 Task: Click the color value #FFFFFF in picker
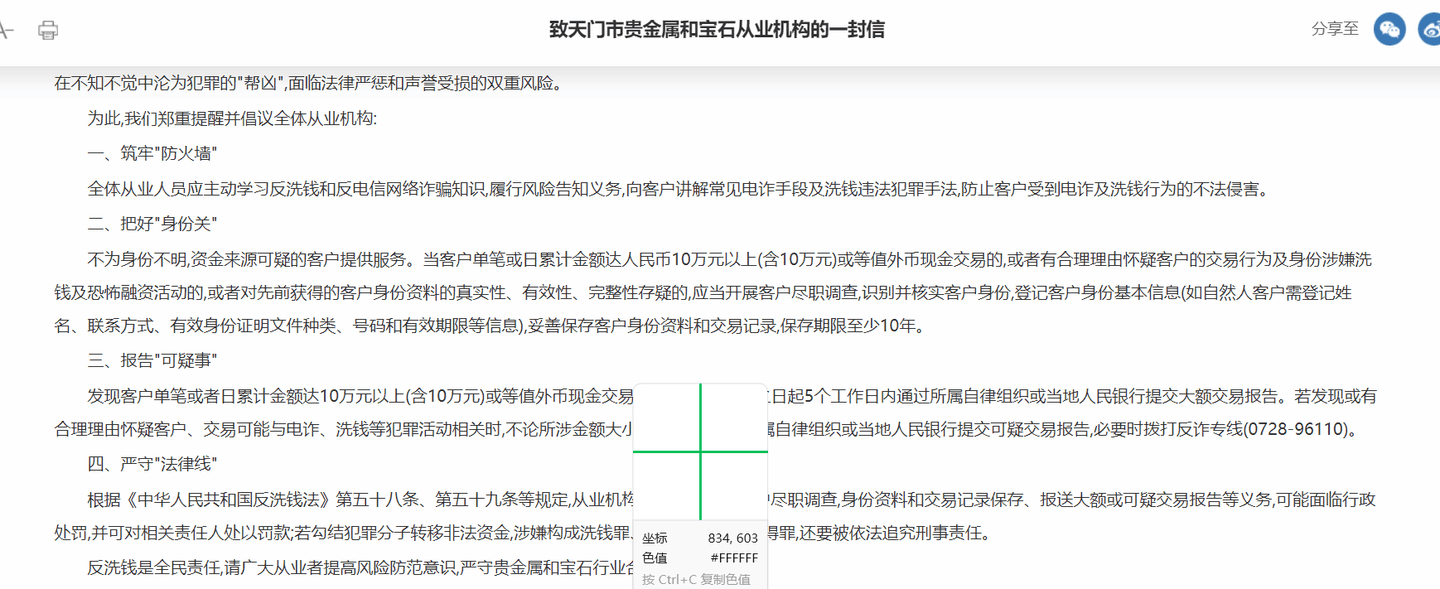734,558
